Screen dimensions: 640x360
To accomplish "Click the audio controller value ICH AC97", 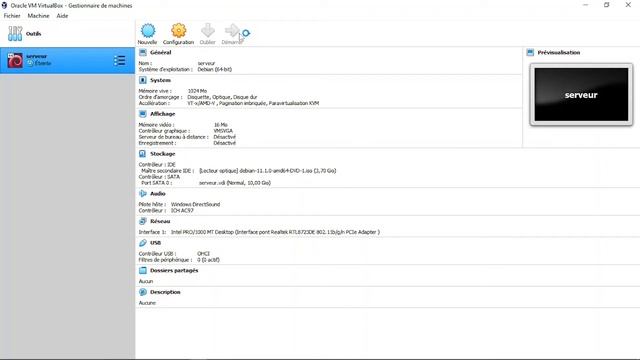I will click(x=182, y=210).
